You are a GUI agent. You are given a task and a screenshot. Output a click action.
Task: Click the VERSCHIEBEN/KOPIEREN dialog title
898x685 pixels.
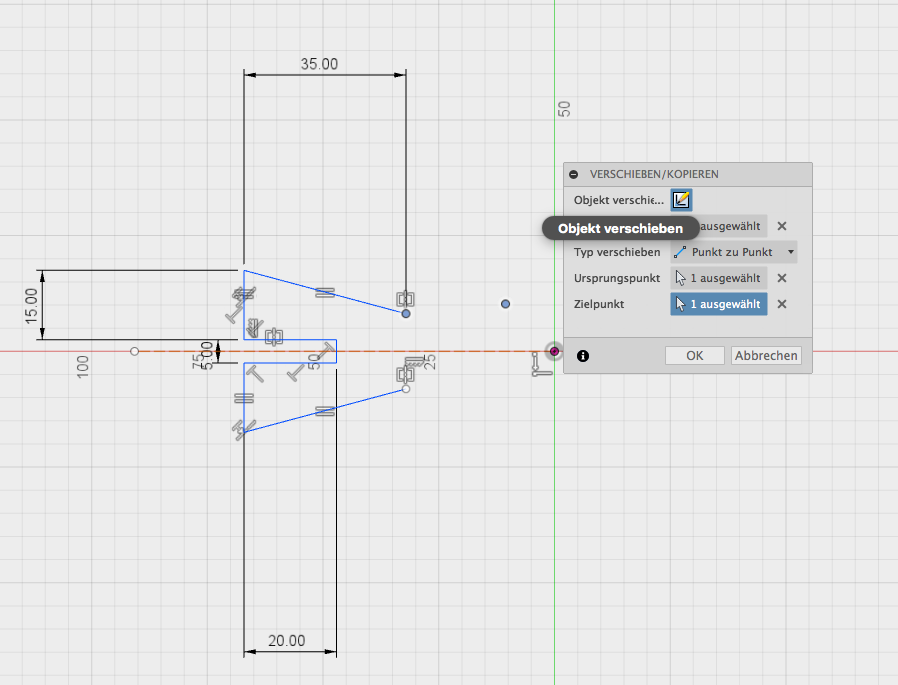(654, 174)
